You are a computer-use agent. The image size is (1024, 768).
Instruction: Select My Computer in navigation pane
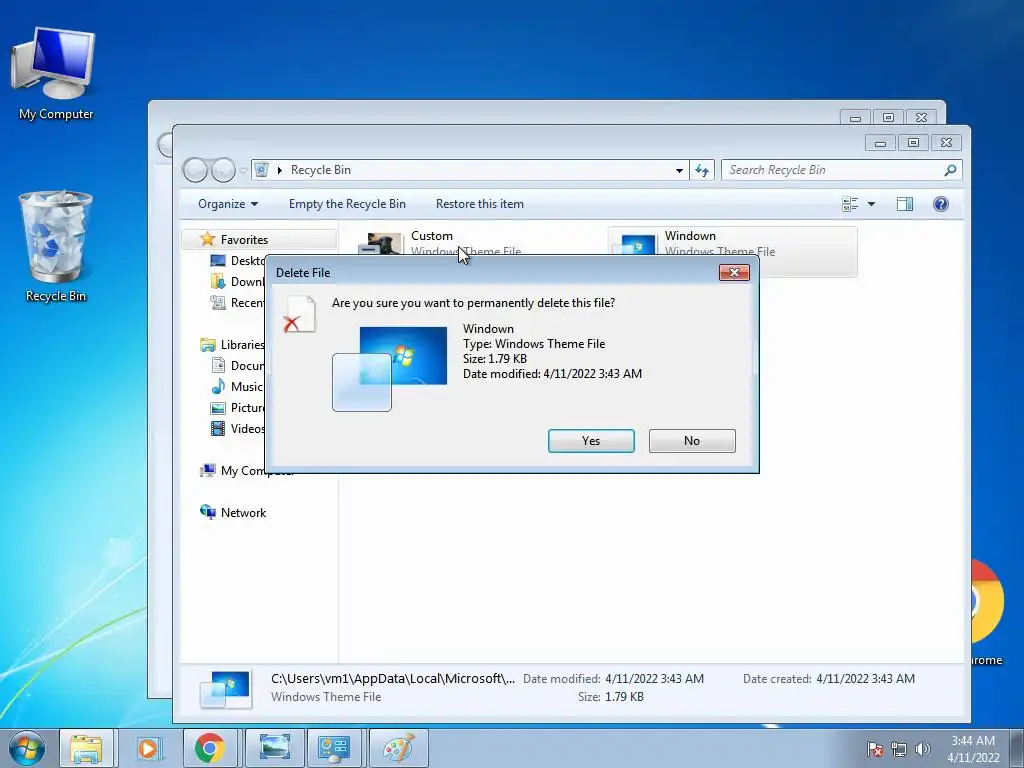click(232, 470)
